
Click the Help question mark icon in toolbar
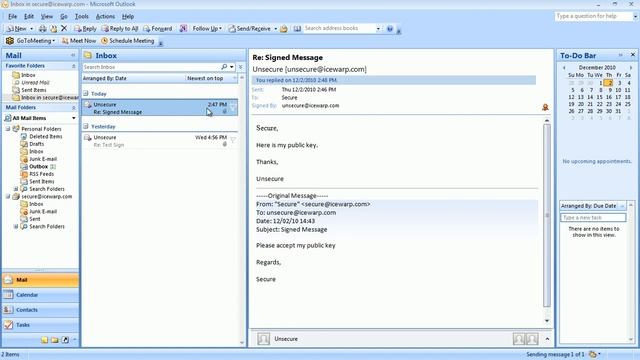[390, 29]
